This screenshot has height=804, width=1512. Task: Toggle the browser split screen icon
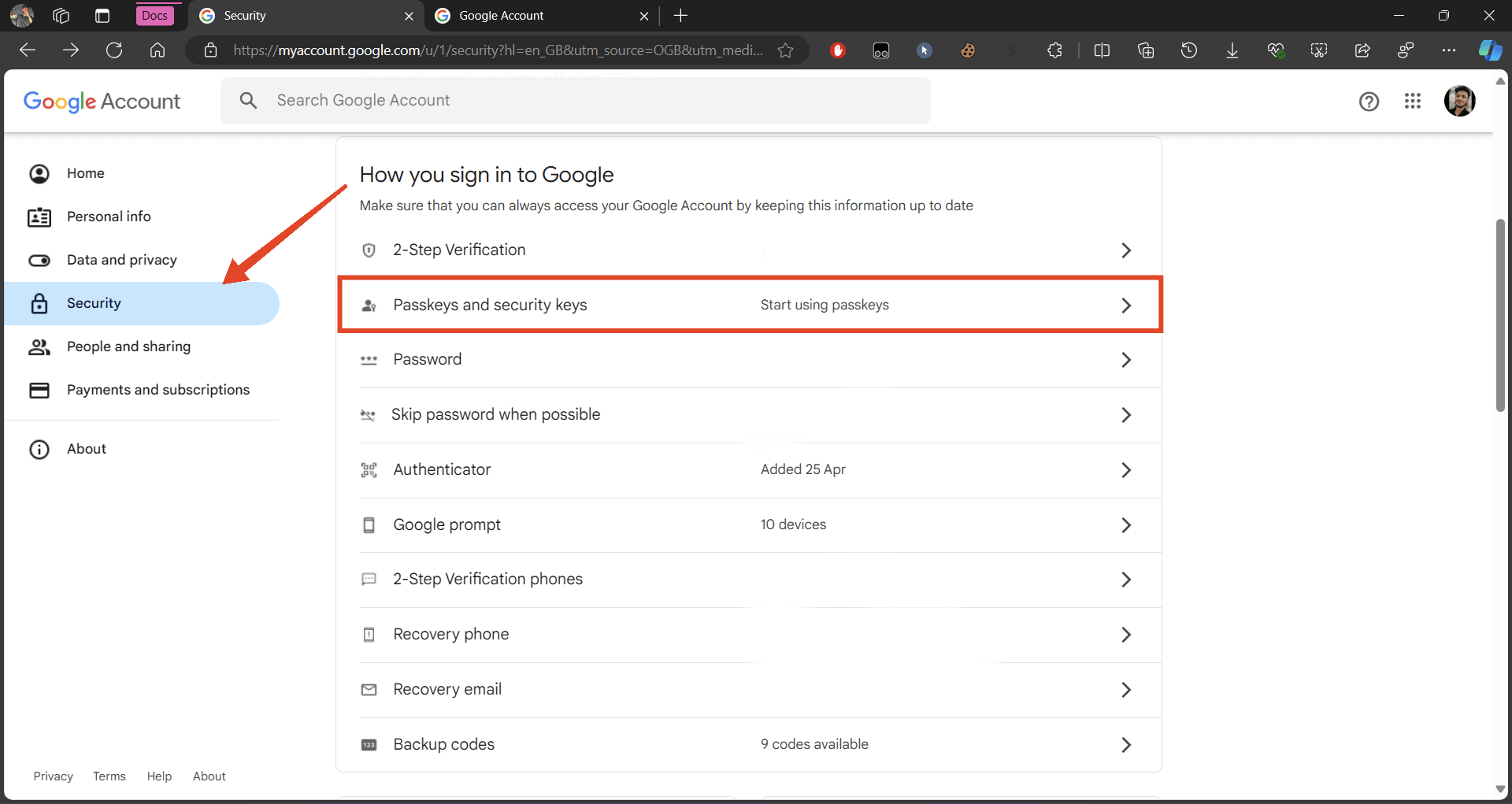pos(1102,50)
